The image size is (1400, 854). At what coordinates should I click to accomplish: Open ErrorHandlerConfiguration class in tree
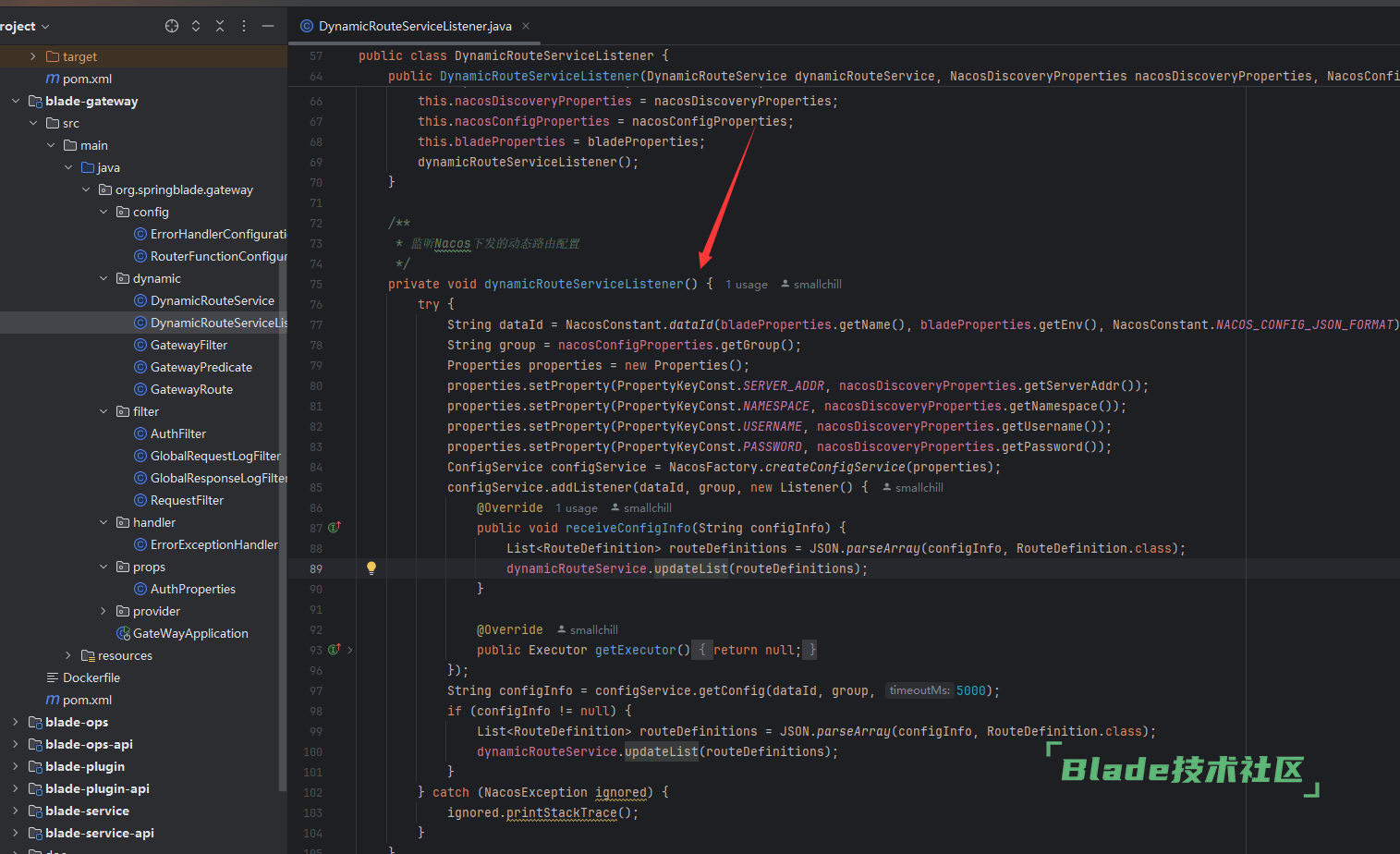(211, 234)
